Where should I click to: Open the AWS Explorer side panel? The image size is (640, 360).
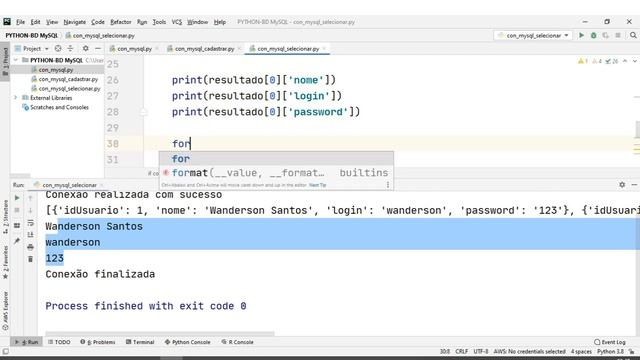pos(5,310)
